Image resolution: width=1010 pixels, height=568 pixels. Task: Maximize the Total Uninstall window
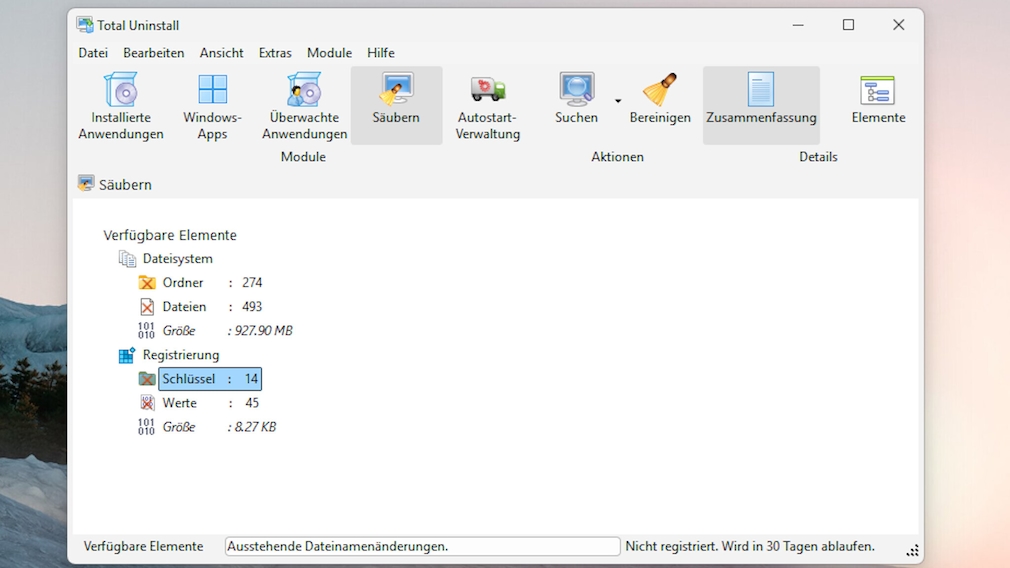click(848, 25)
